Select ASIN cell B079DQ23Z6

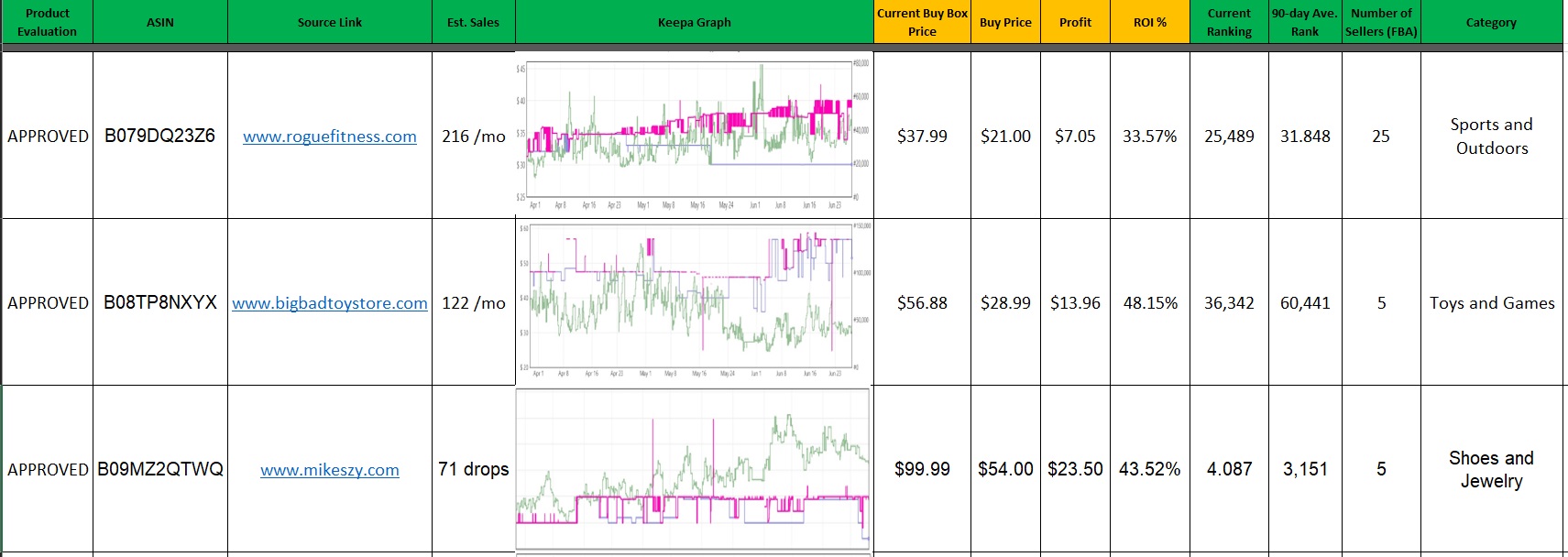(x=160, y=136)
